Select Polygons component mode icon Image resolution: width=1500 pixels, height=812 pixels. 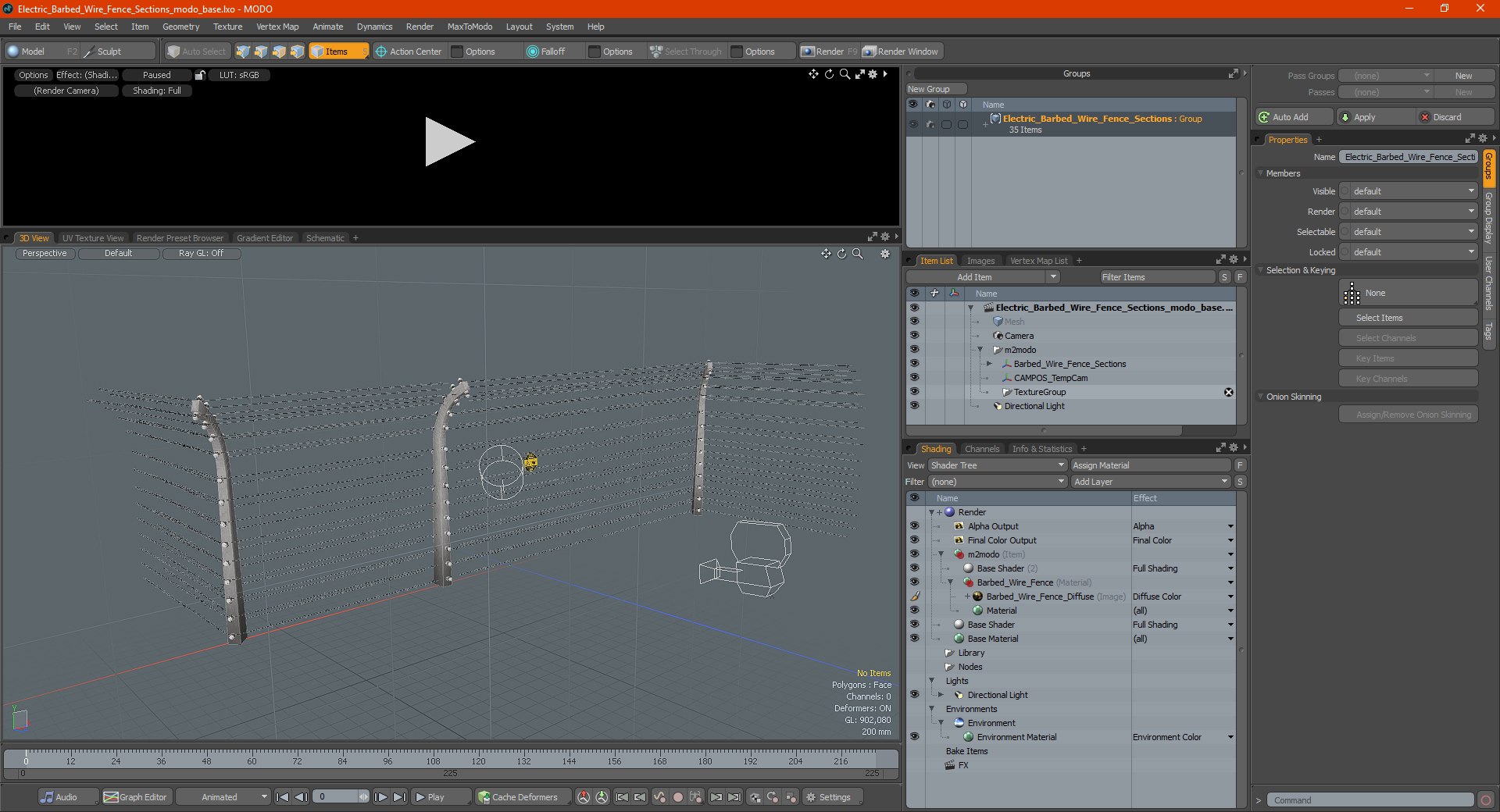pyautogui.click(x=279, y=52)
